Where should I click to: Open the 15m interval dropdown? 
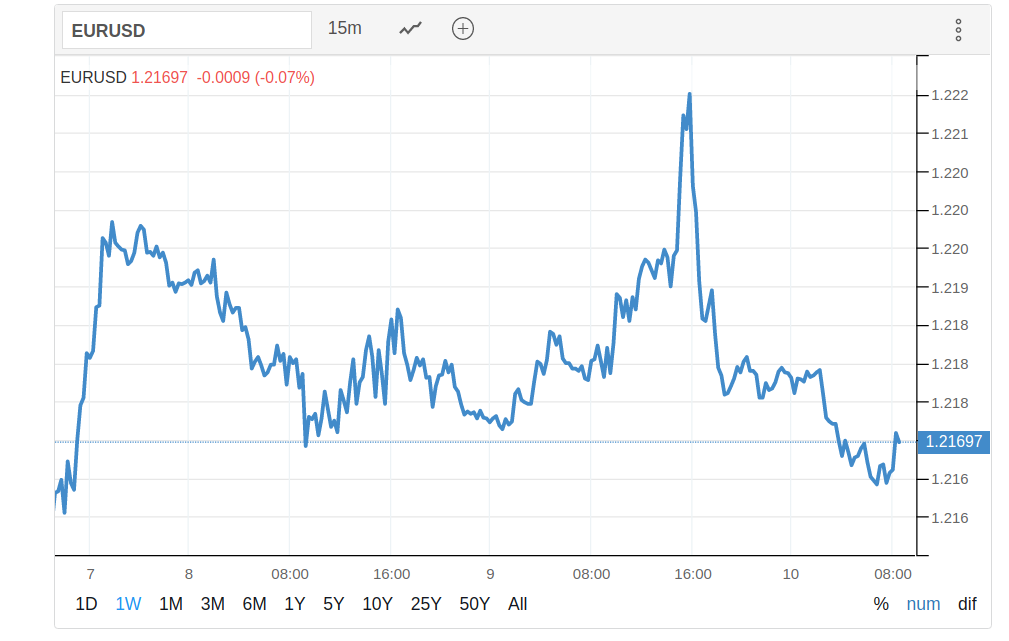point(345,29)
